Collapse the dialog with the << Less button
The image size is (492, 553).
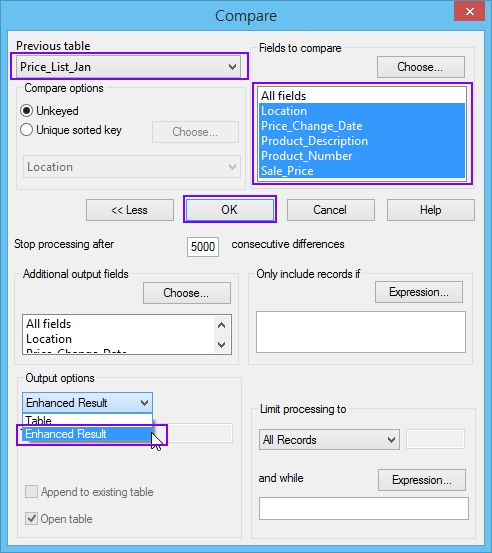tap(130, 210)
